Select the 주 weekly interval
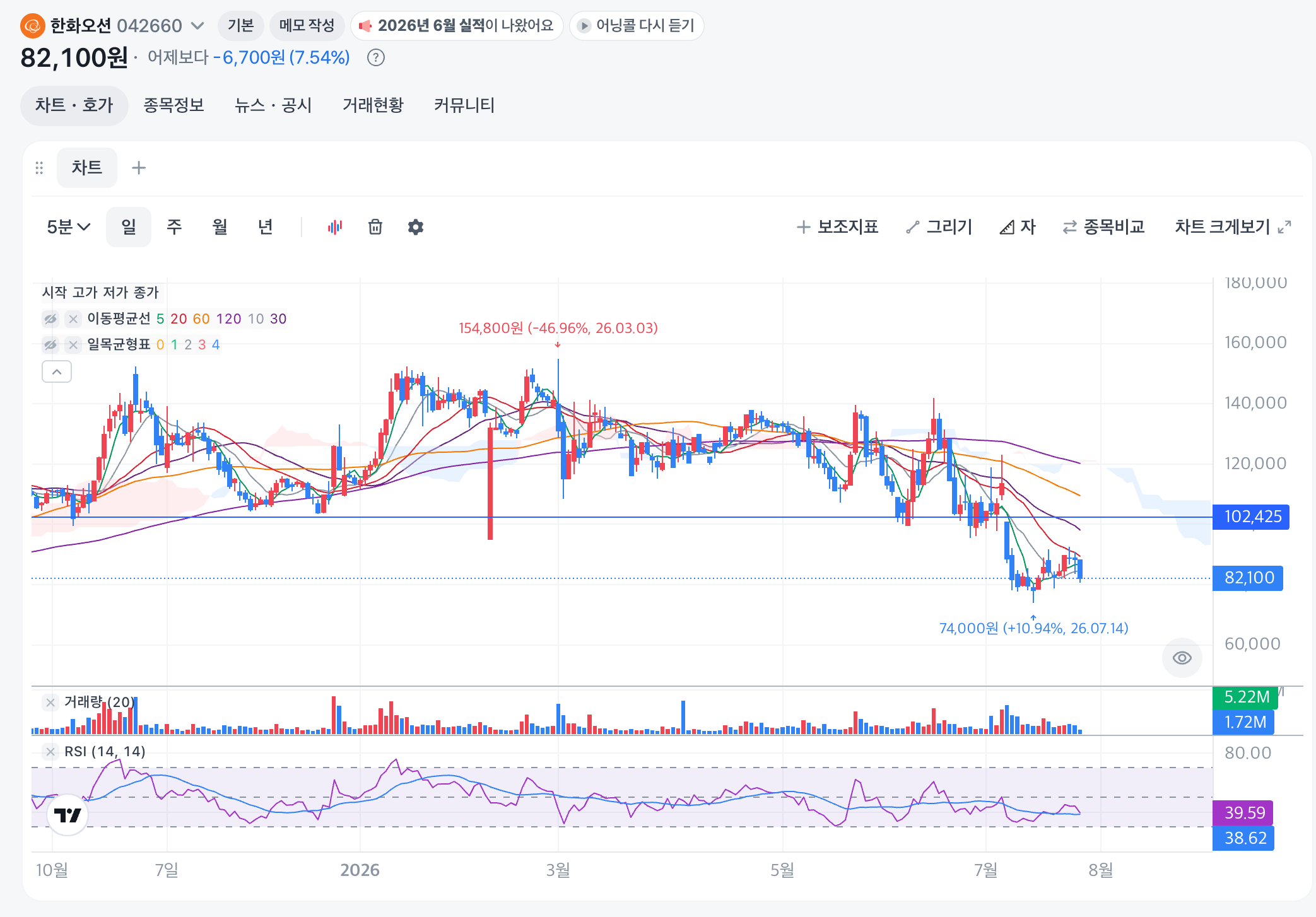 point(174,227)
